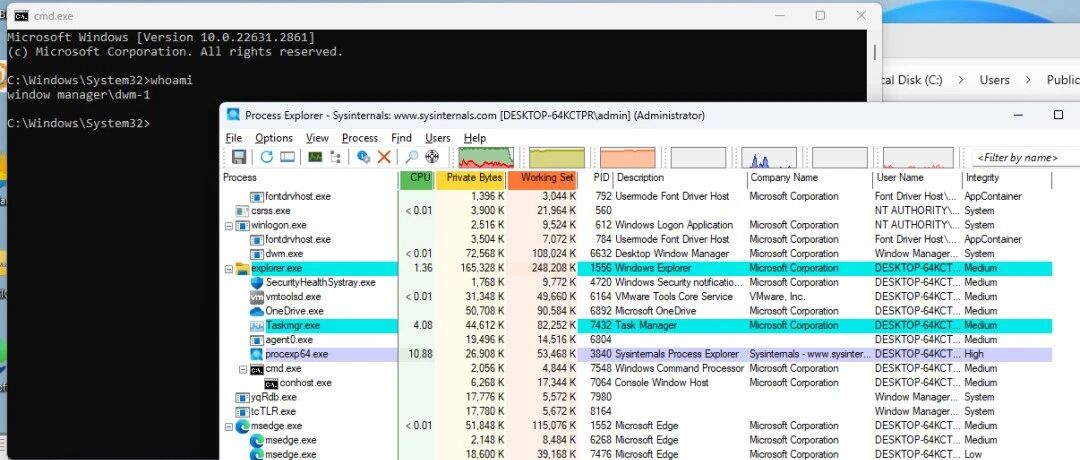Select the Taskmgr.exe process row
The height and width of the screenshot is (460, 1080).
click(636, 326)
